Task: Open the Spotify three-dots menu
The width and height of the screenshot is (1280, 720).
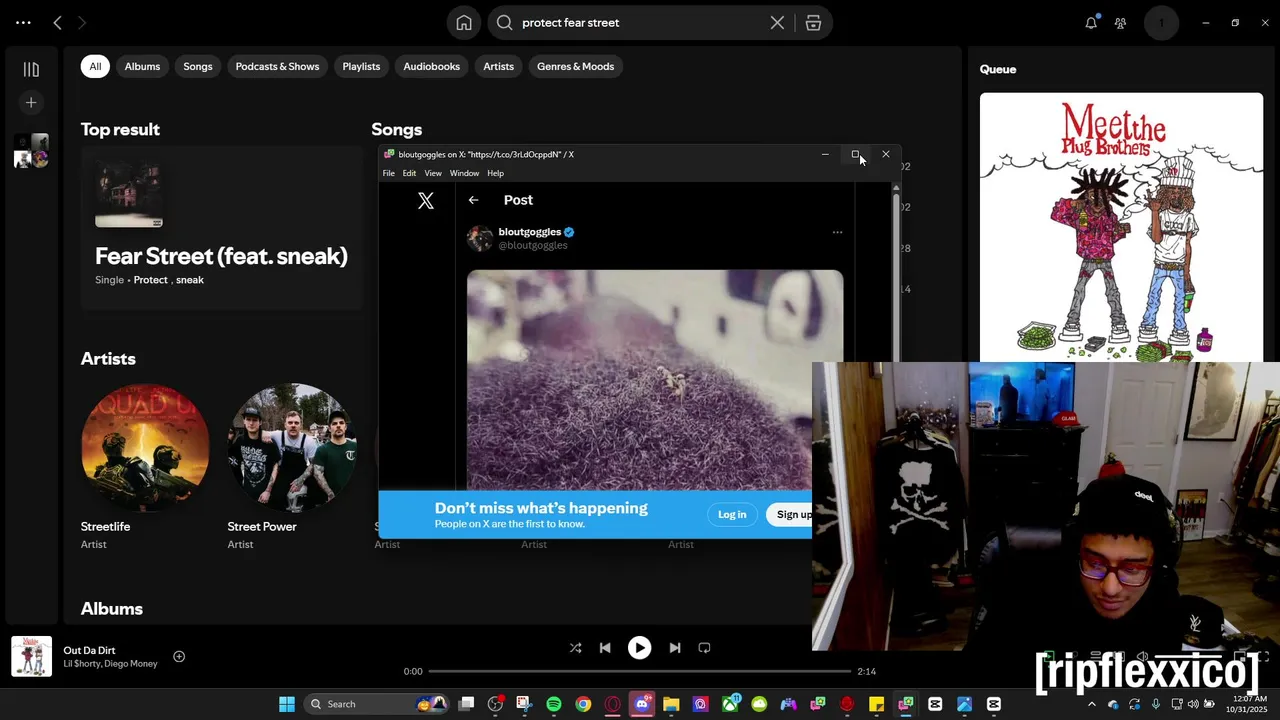Action: pyautogui.click(x=23, y=23)
